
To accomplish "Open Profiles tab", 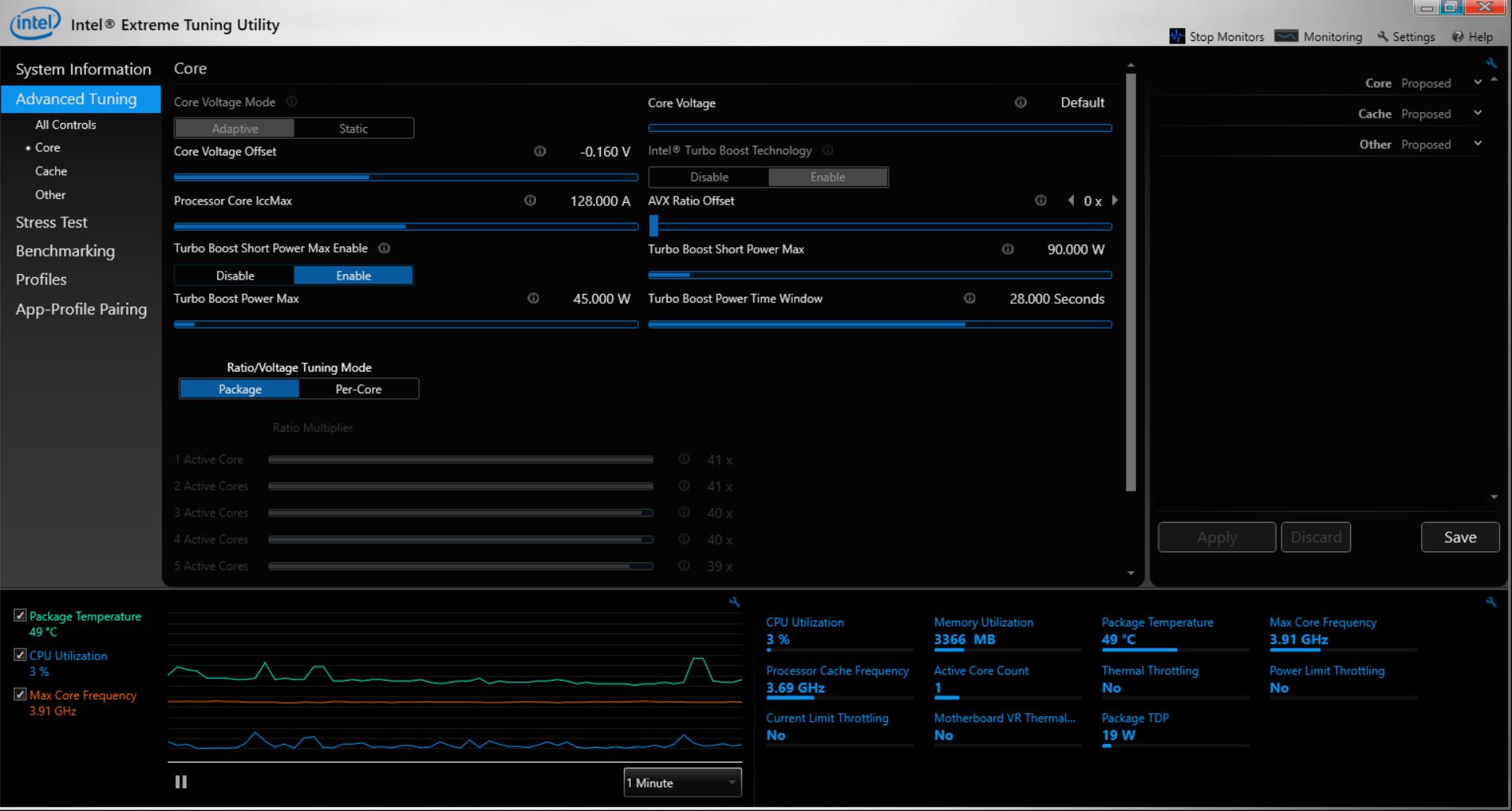I will [x=41, y=280].
